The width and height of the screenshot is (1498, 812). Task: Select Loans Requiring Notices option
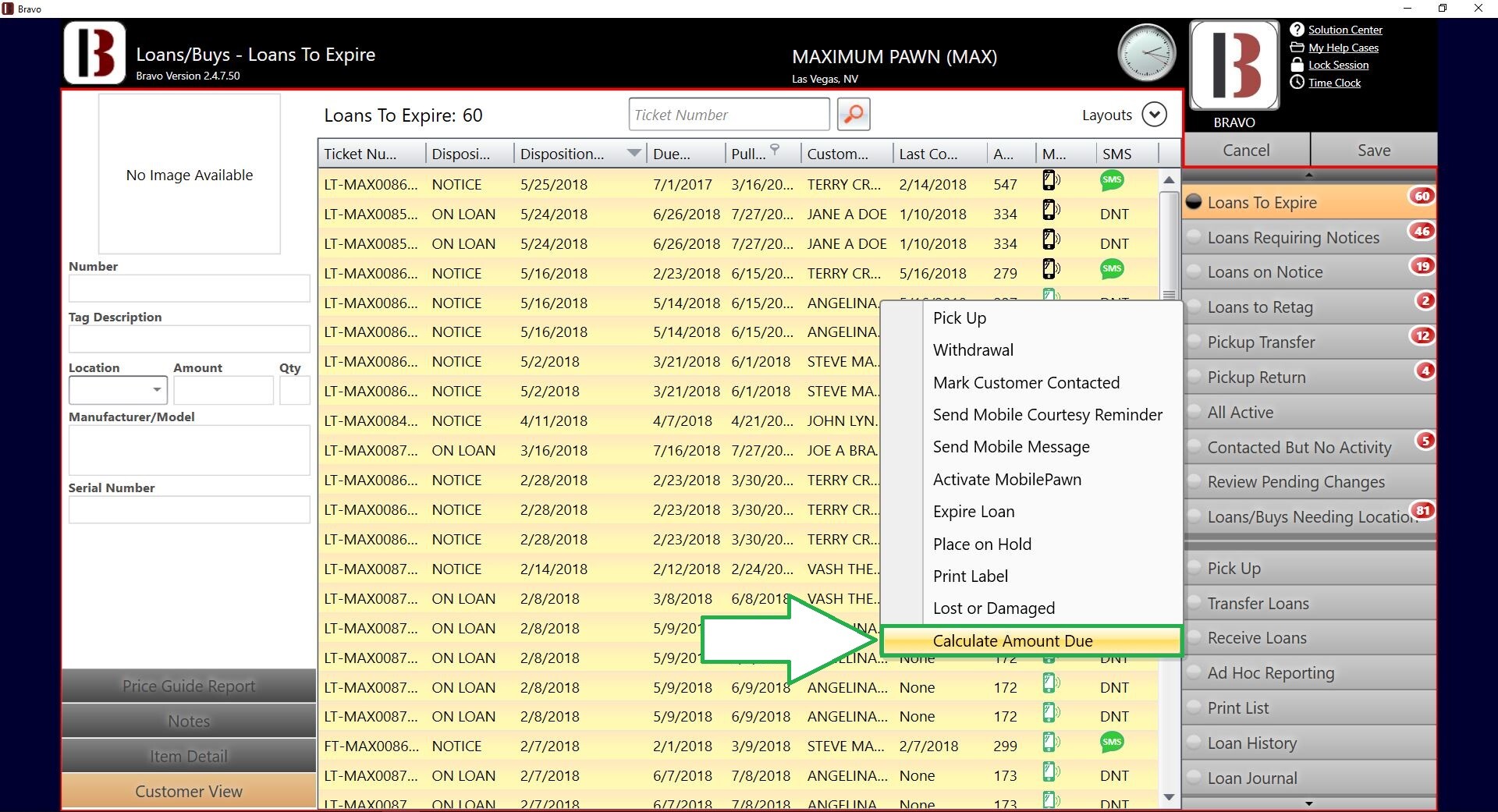click(1309, 237)
